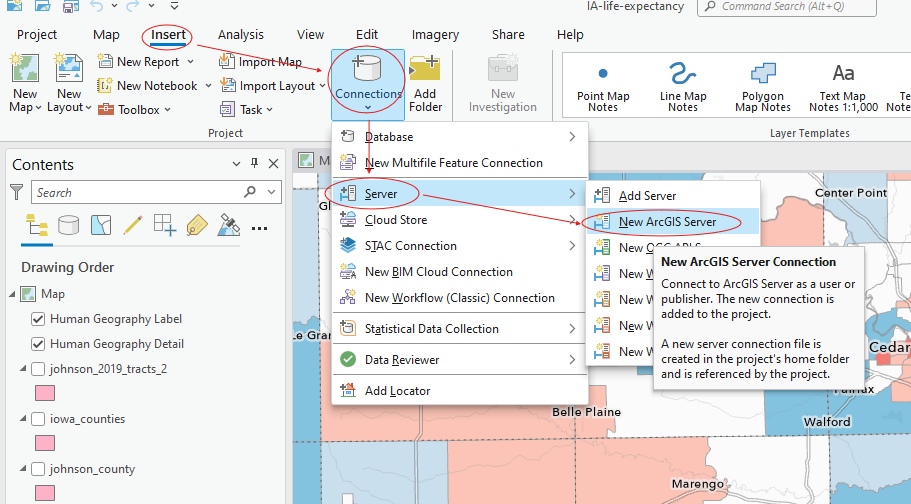Switch to List By Perspective Imagery
Viewport: 911px width, 504px height.
[229, 225]
